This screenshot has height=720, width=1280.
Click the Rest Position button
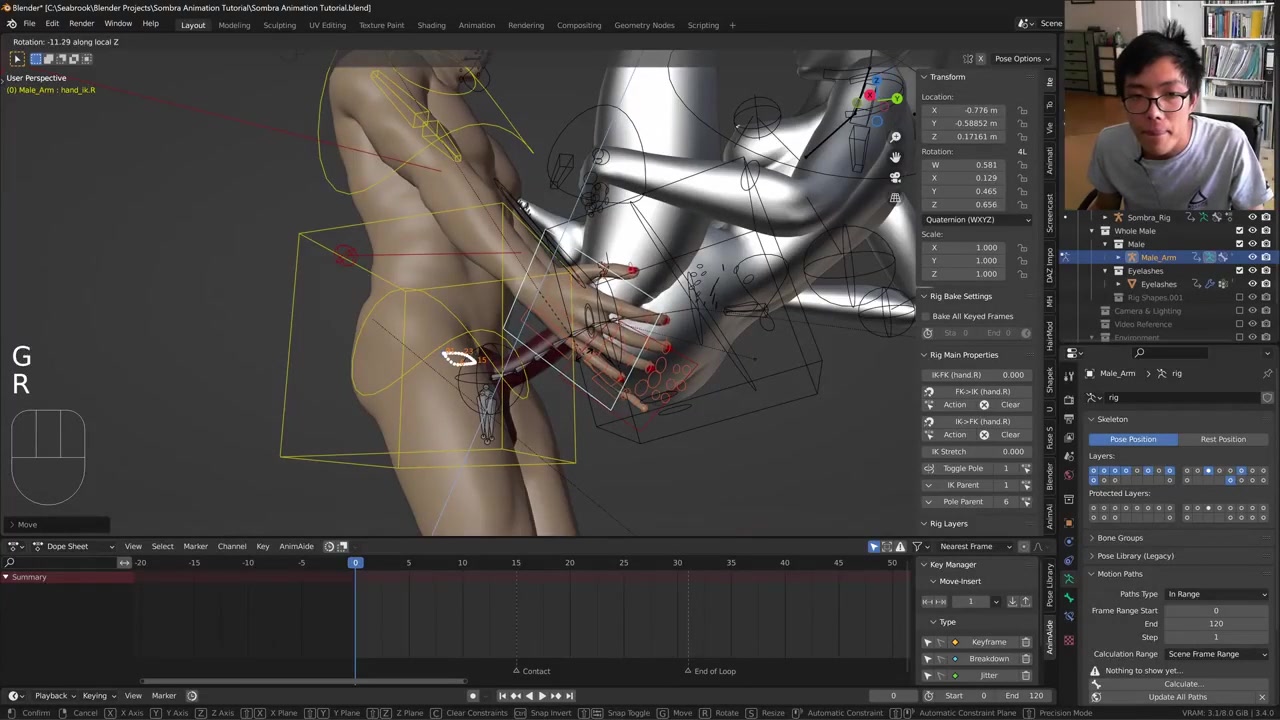click(x=1222, y=439)
